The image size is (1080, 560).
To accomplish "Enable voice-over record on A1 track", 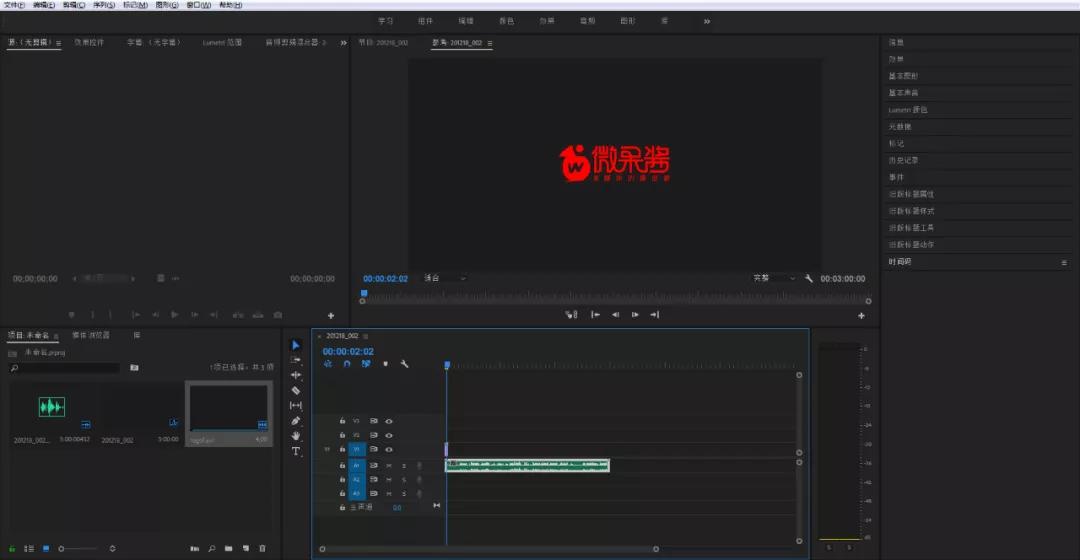I will pyautogui.click(x=419, y=466).
